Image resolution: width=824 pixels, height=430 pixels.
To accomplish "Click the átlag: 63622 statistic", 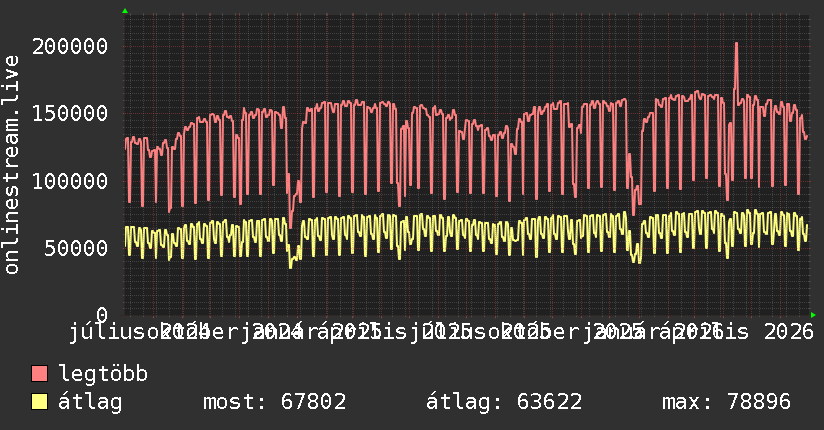I will [503, 402].
